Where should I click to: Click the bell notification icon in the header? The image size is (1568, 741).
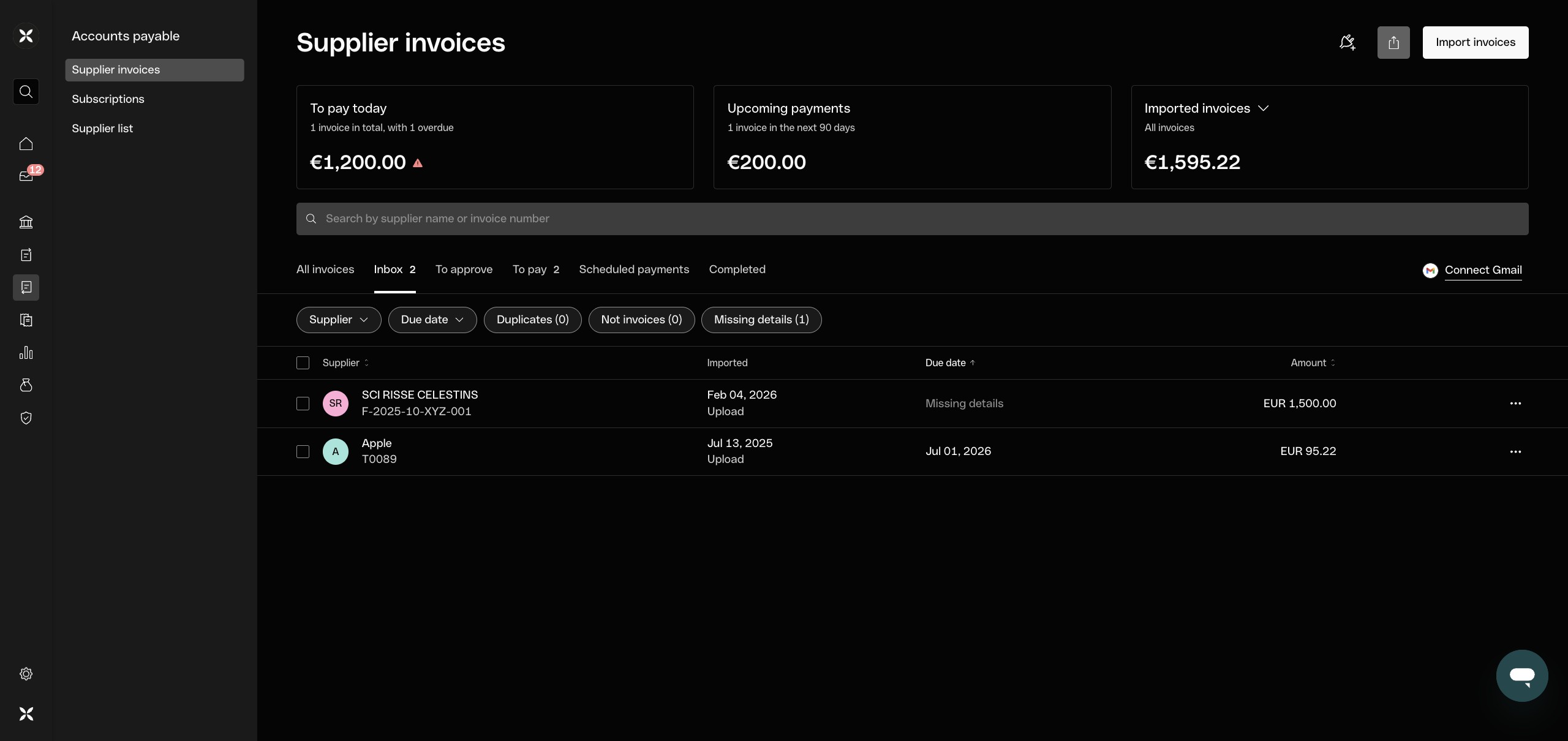1347,42
